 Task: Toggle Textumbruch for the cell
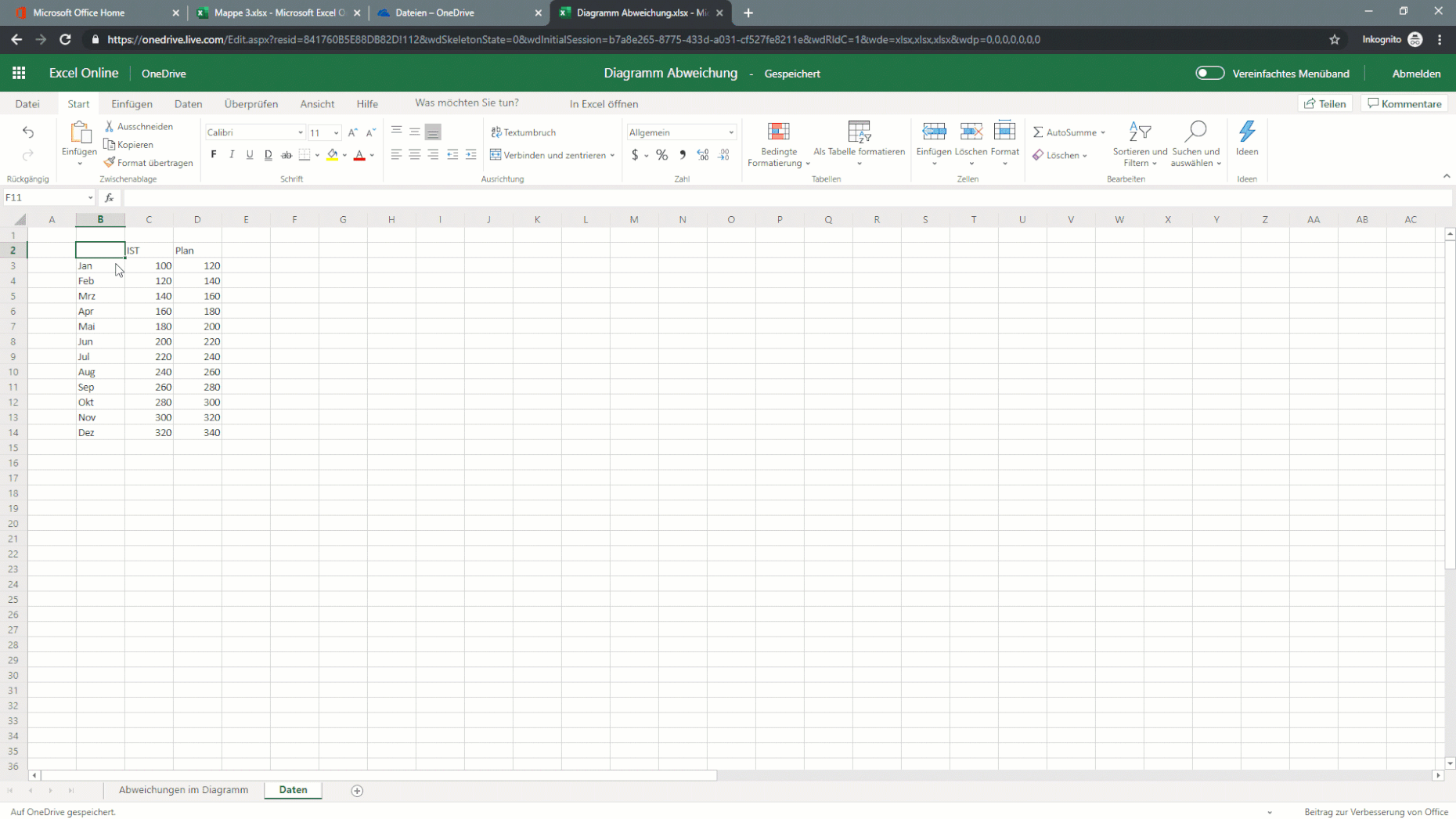point(523,132)
